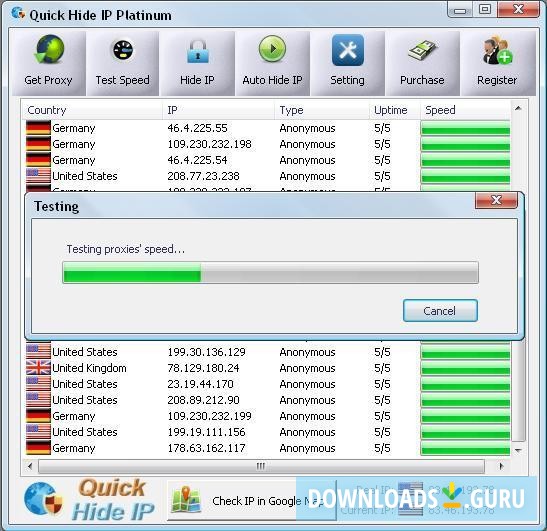Image resolution: width=547 pixels, height=531 pixels.
Task: Click the vertical scrollbar down arrow
Action: click(x=518, y=450)
